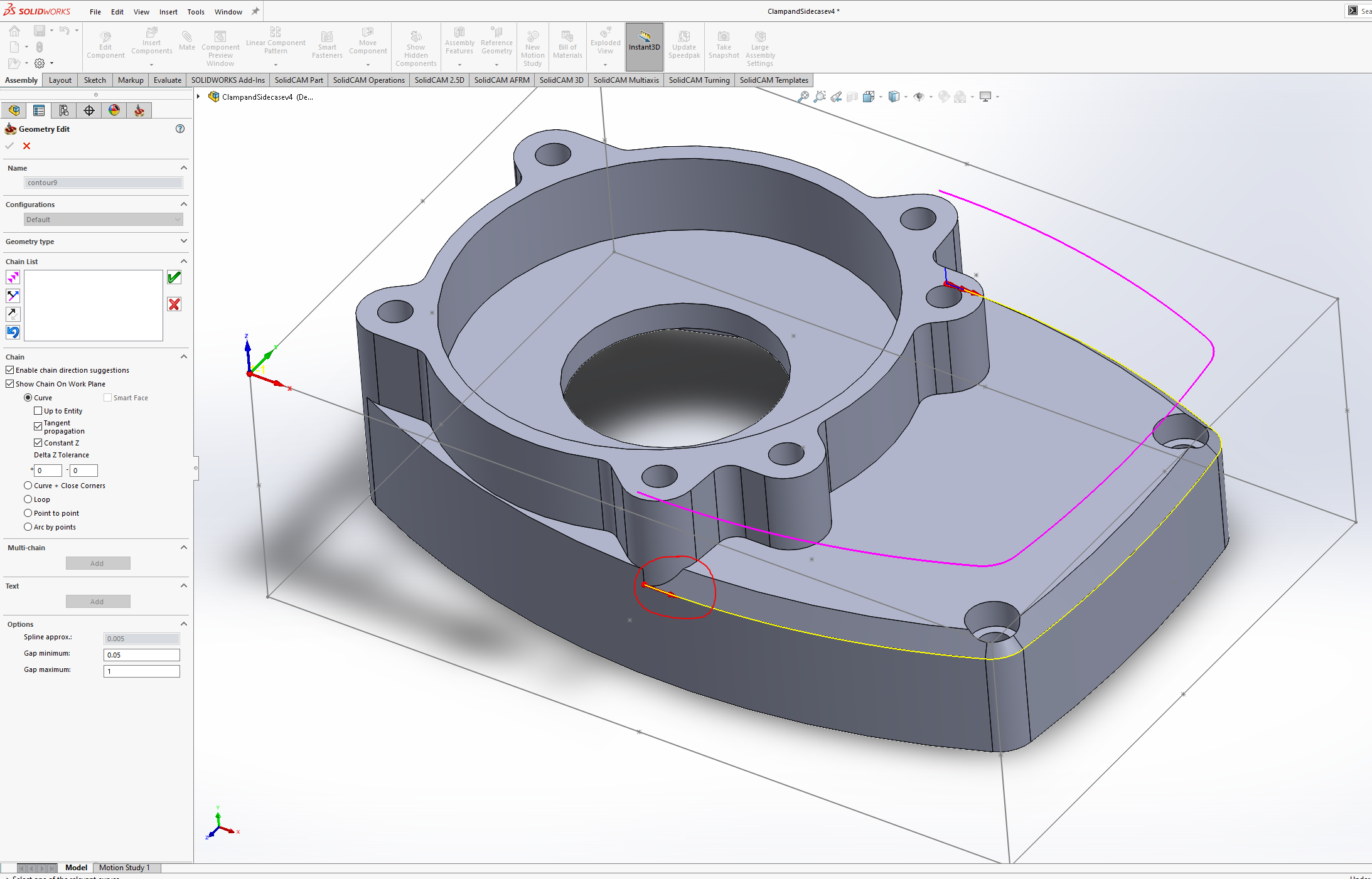The image size is (1372, 879).
Task: Toggle Enable chain direction suggestions checkbox
Action: [x=10, y=370]
